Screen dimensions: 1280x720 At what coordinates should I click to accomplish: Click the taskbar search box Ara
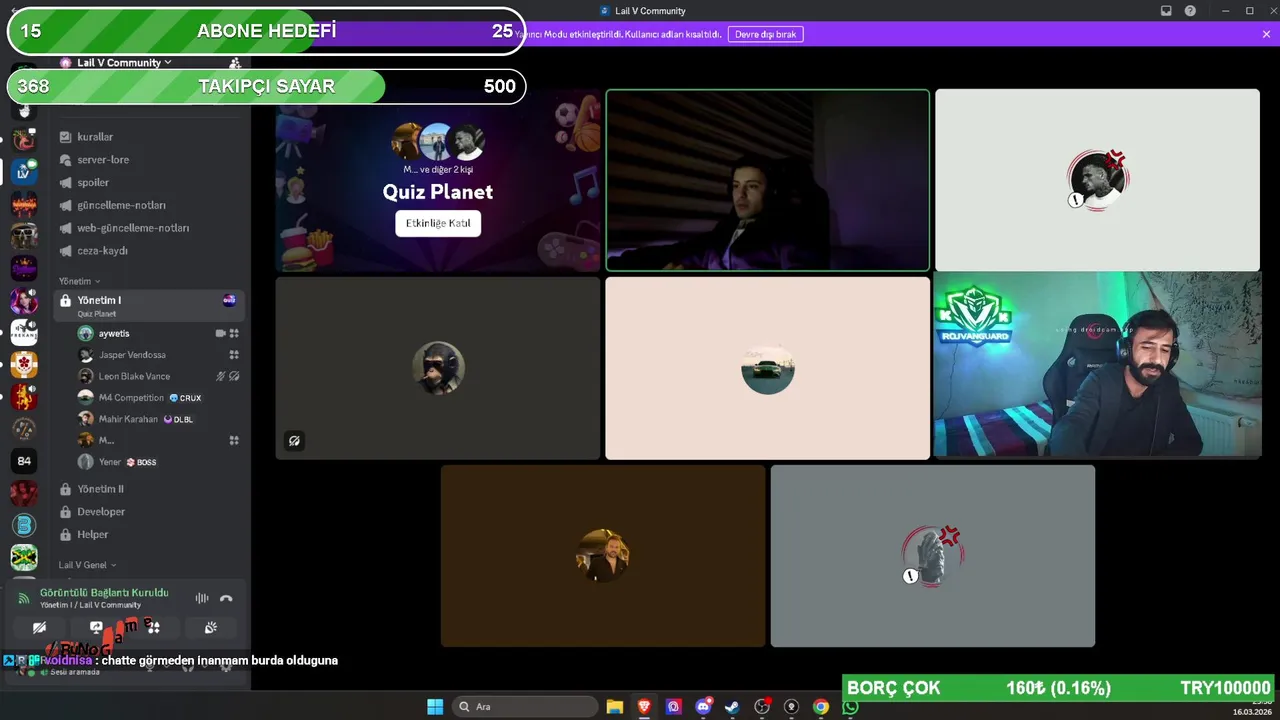click(524, 707)
